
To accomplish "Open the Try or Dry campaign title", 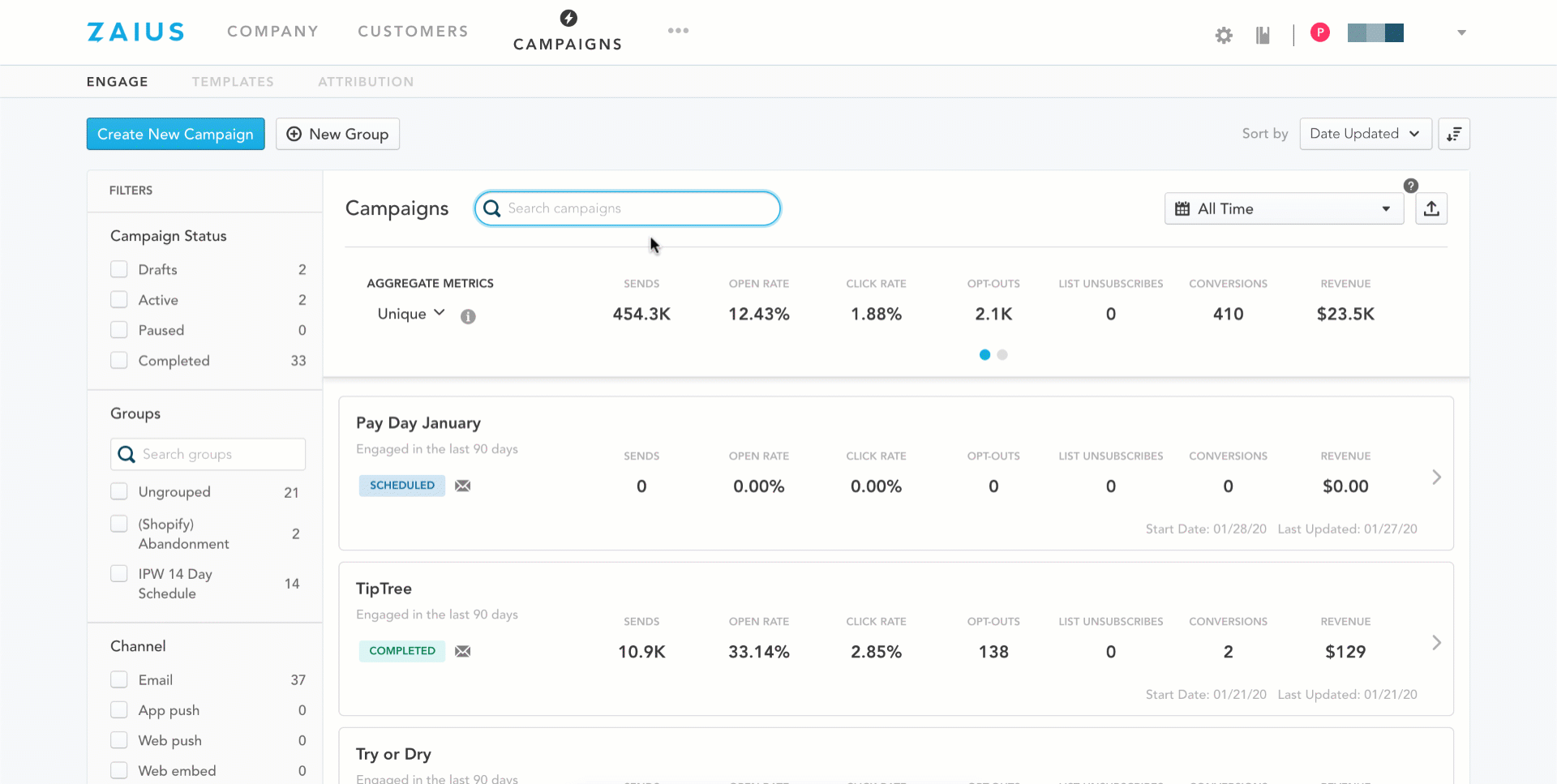I will click(x=393, y=754).
